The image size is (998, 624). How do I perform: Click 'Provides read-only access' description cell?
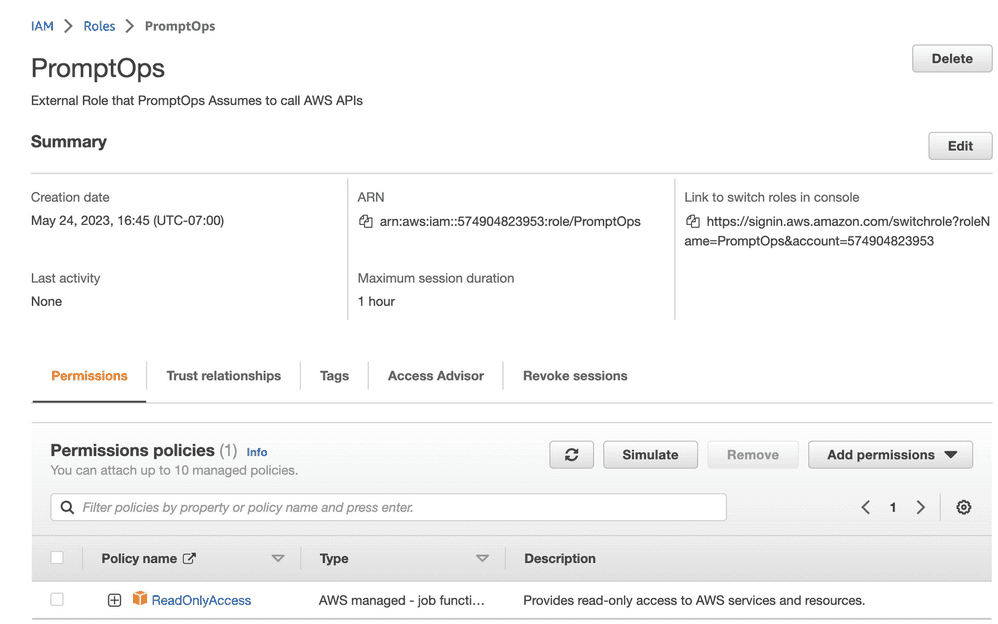coord(694,600)
